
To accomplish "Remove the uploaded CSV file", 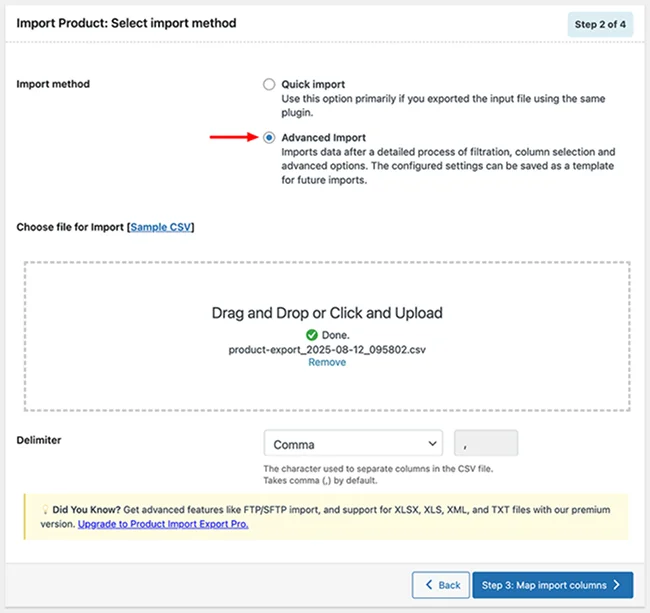I will coord(327,363).
